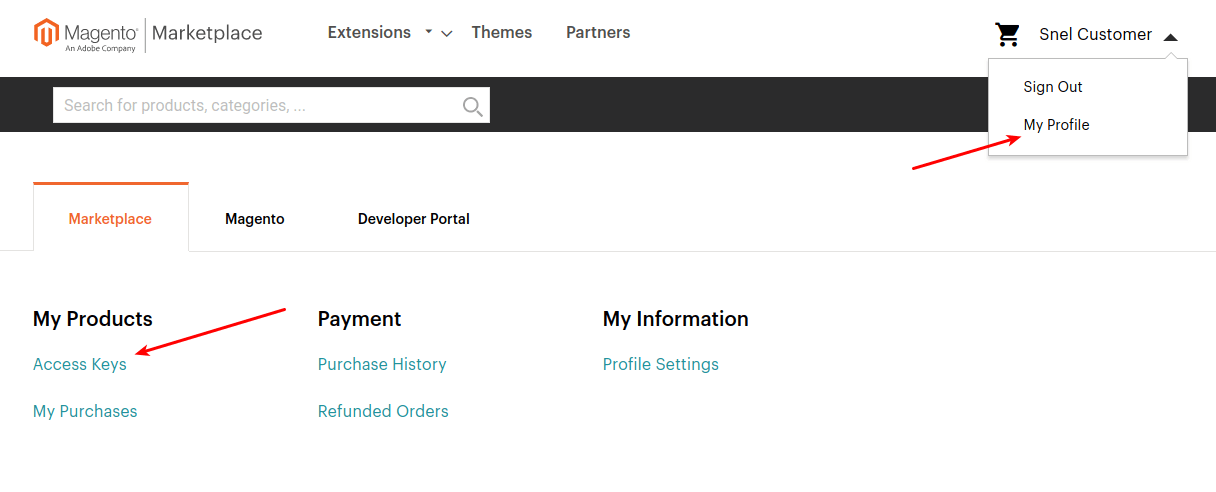The height and width of the screenshot is (492, 1216).
Task: Open the shopping cart icon
Action: [1007, 35]
